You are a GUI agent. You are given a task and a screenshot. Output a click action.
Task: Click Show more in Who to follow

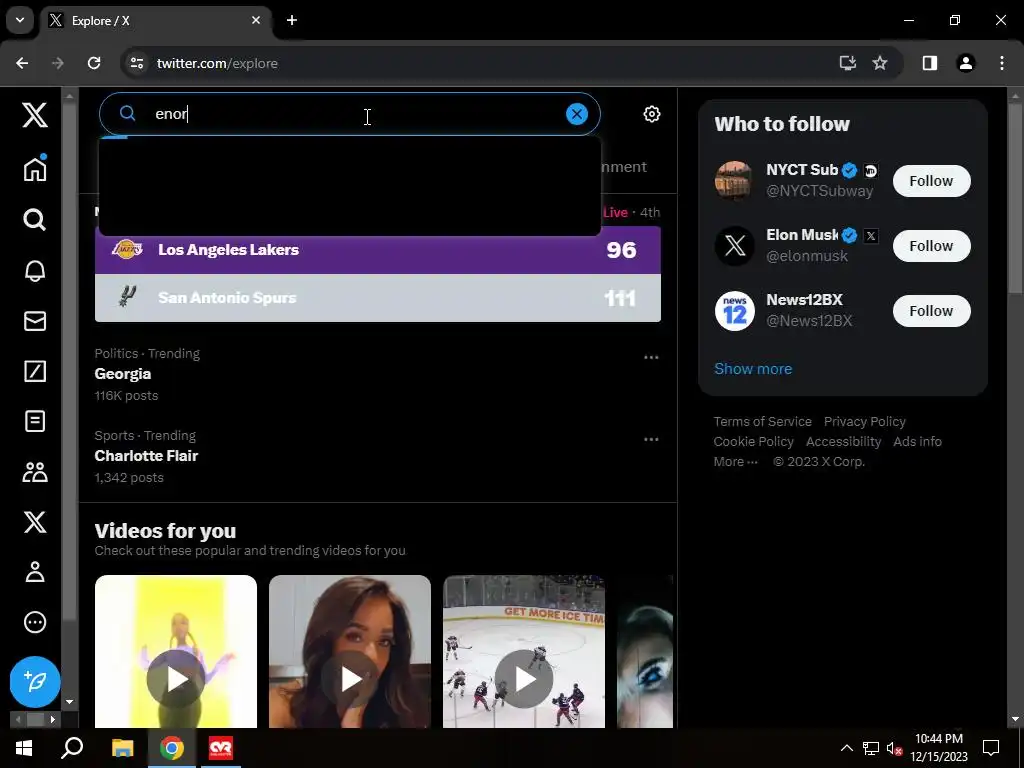(753, 368)
